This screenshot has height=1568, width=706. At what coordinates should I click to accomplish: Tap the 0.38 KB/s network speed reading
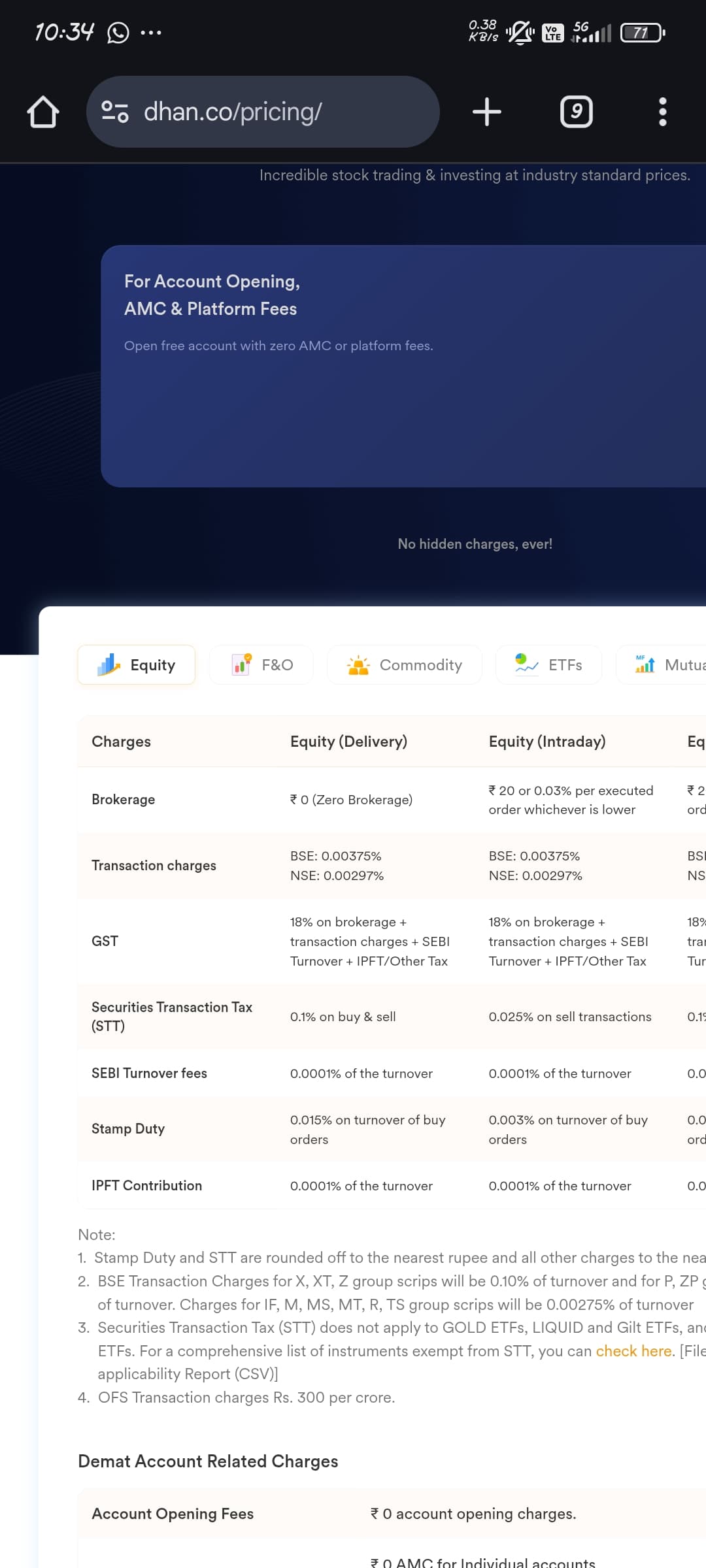(483, 31)
